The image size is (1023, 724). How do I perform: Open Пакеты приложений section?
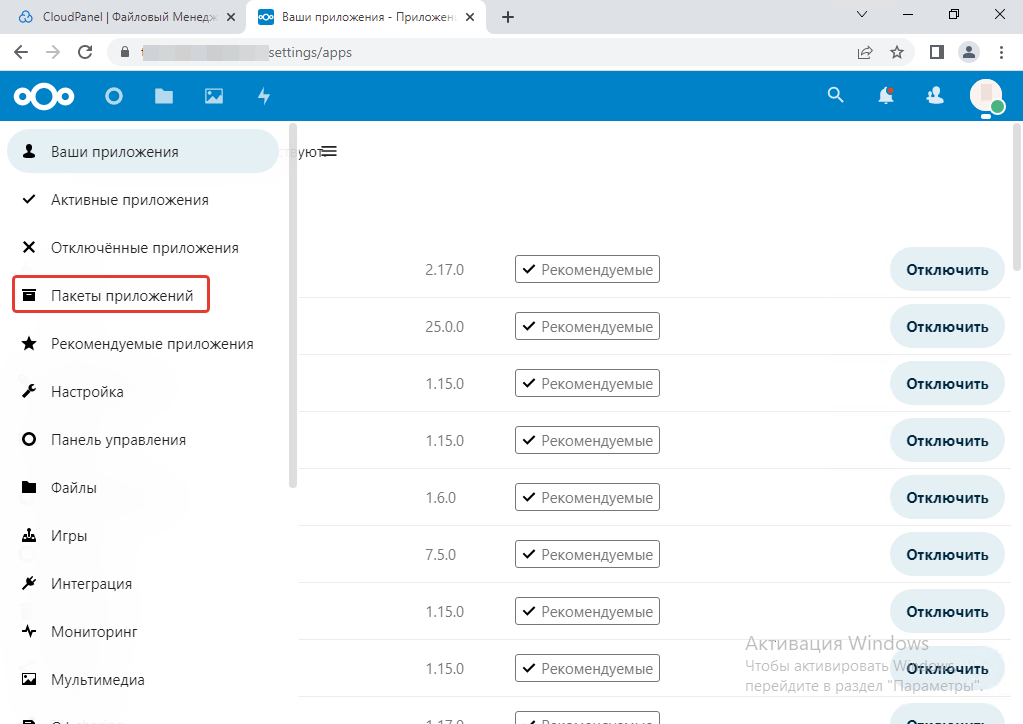click(x=121, y=296)
